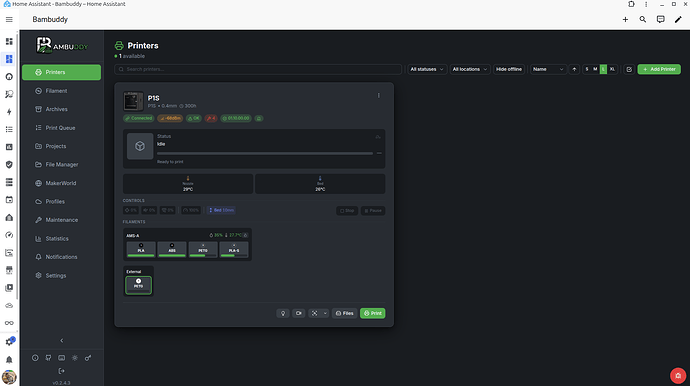Open Statistics page
The height and width of the screenshot is (386, 690).
[62, 239]
